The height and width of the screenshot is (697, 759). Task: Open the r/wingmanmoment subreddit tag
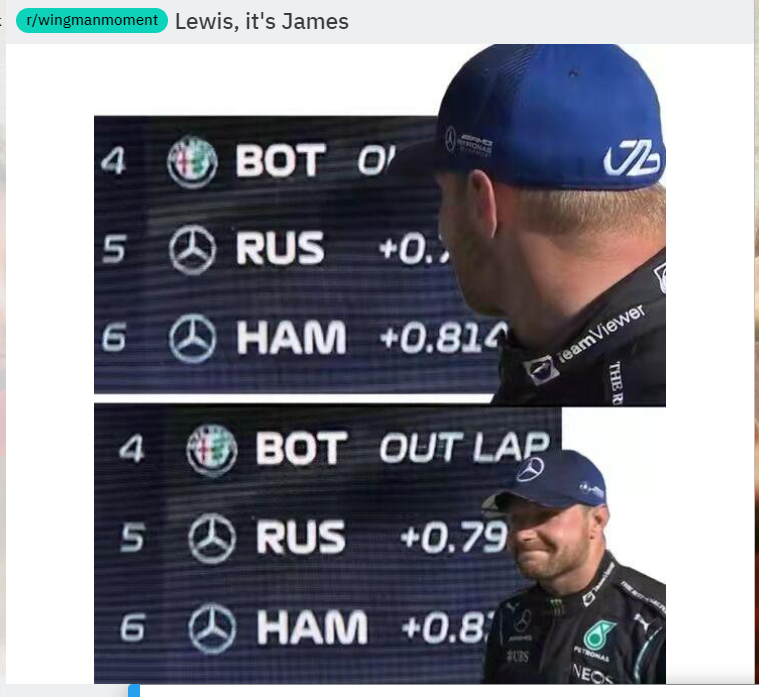pyautogui.click(x=92, y=20)
